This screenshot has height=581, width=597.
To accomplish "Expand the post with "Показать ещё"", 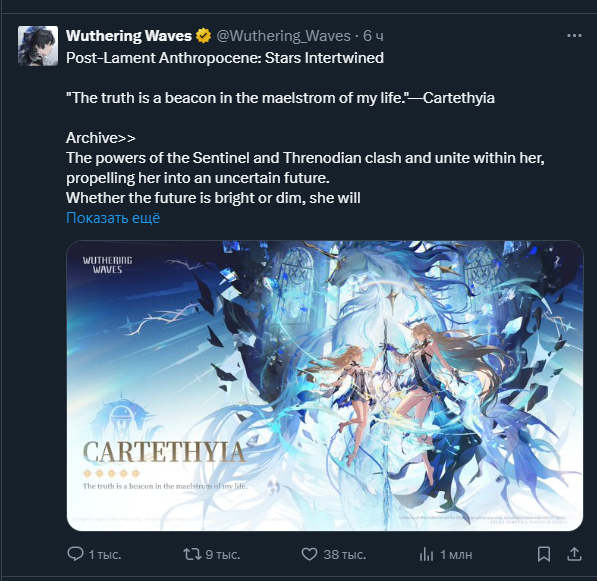I will 113,218.
